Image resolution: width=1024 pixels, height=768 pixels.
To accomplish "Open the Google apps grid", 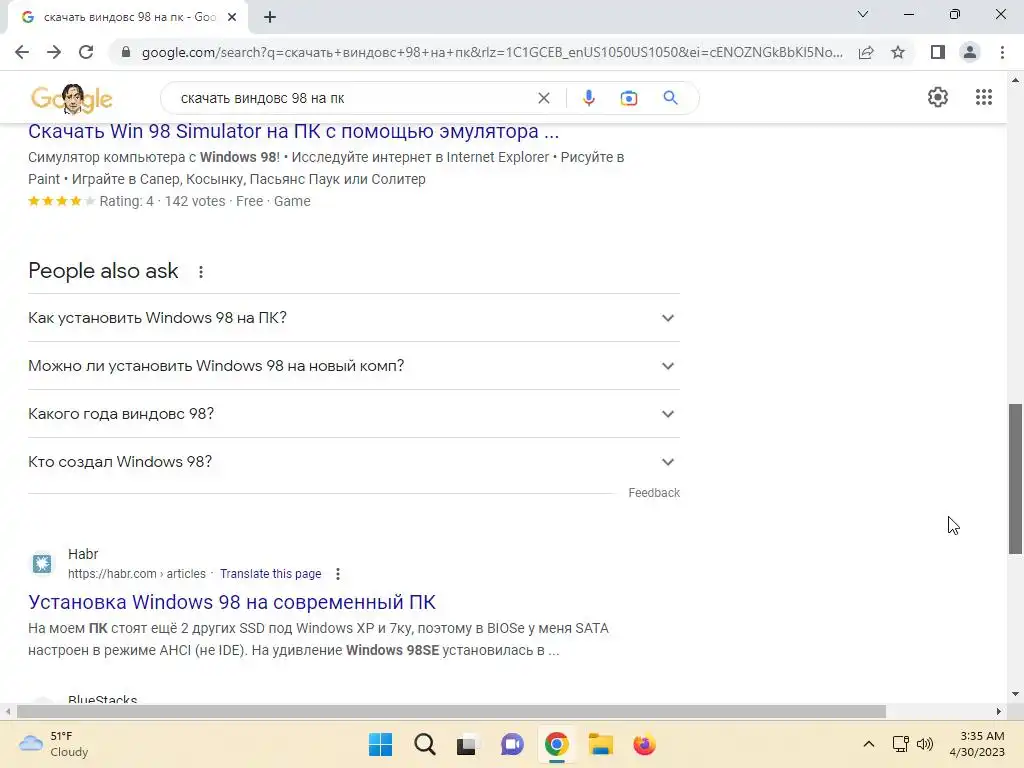I will point(984,97).
